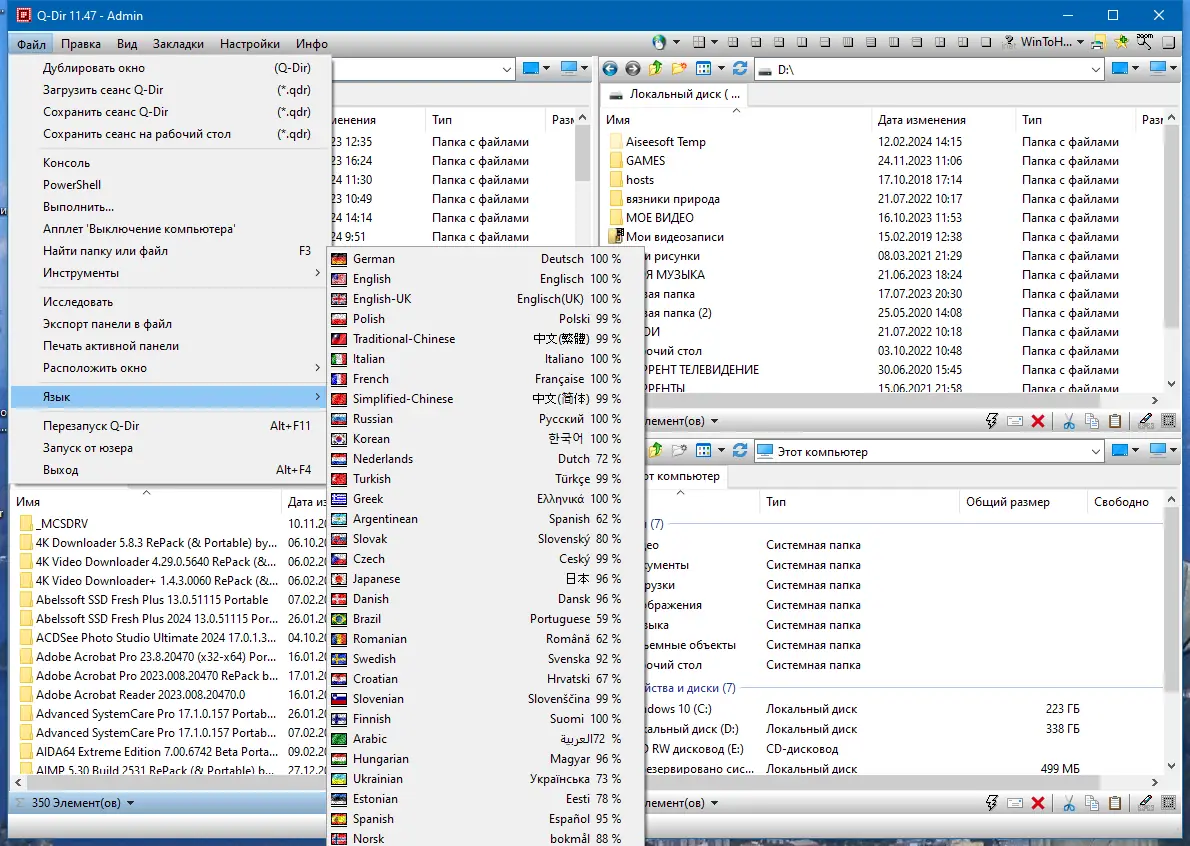The width and height of the screenshot is (1190, 846).
Task: Click red X delete icon in 'Этот компьютер' pane
Action: click(x=1037, y=803)
